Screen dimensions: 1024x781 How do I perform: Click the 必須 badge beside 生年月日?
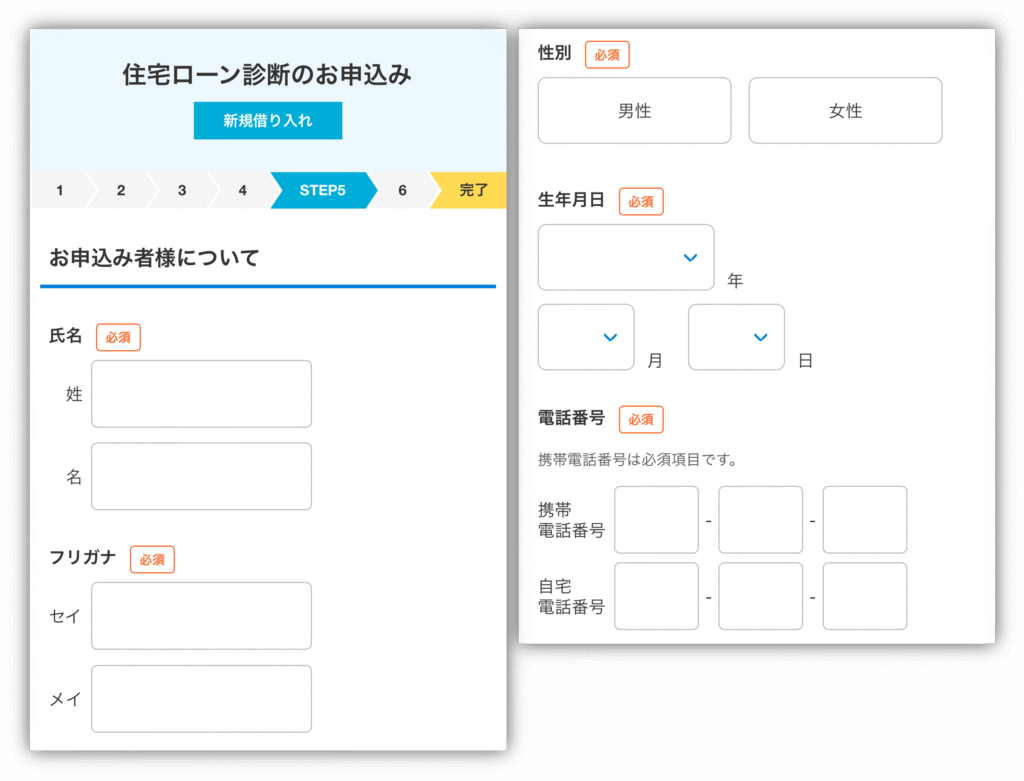pos(641,202)
